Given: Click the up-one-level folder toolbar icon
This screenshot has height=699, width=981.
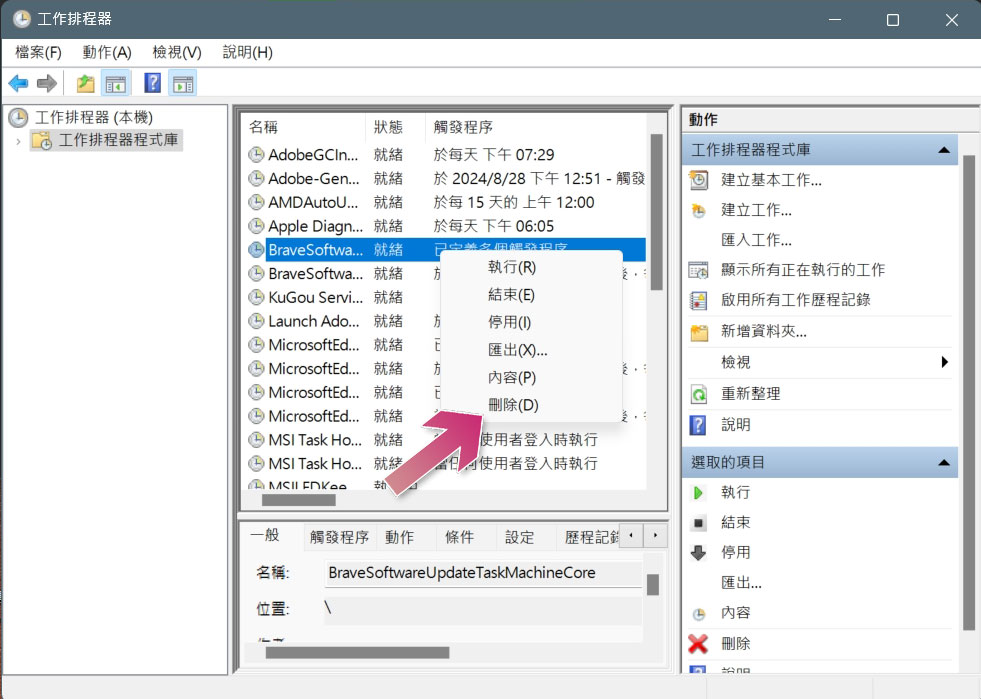Looking at the screenshot, I should (86, 83).
